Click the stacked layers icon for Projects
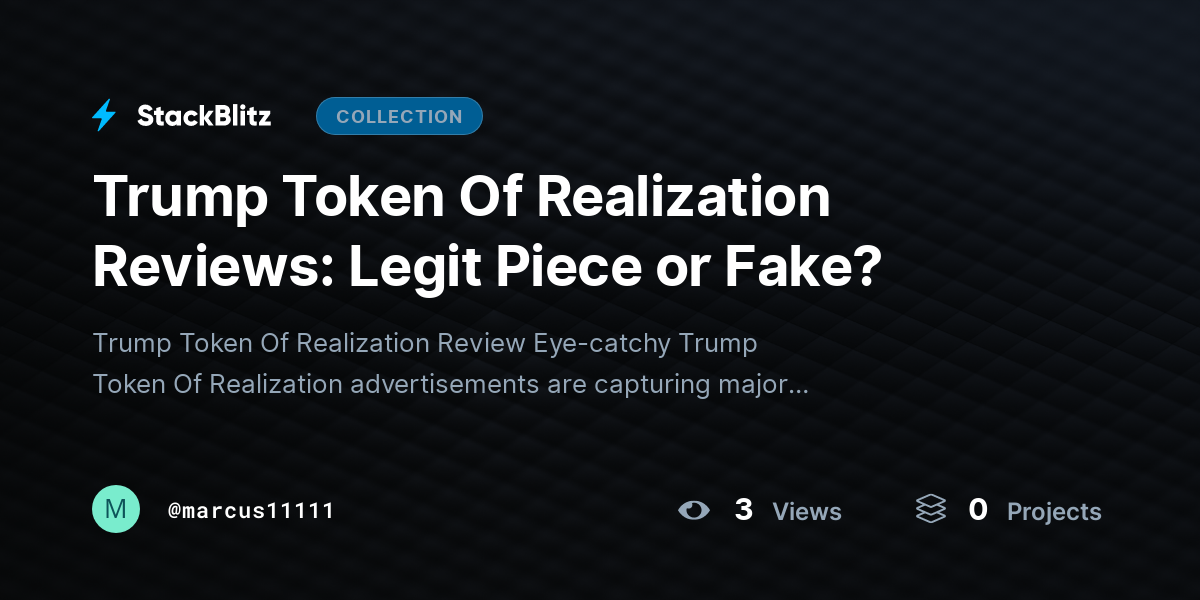The image size is (1200, 600). 931,510
